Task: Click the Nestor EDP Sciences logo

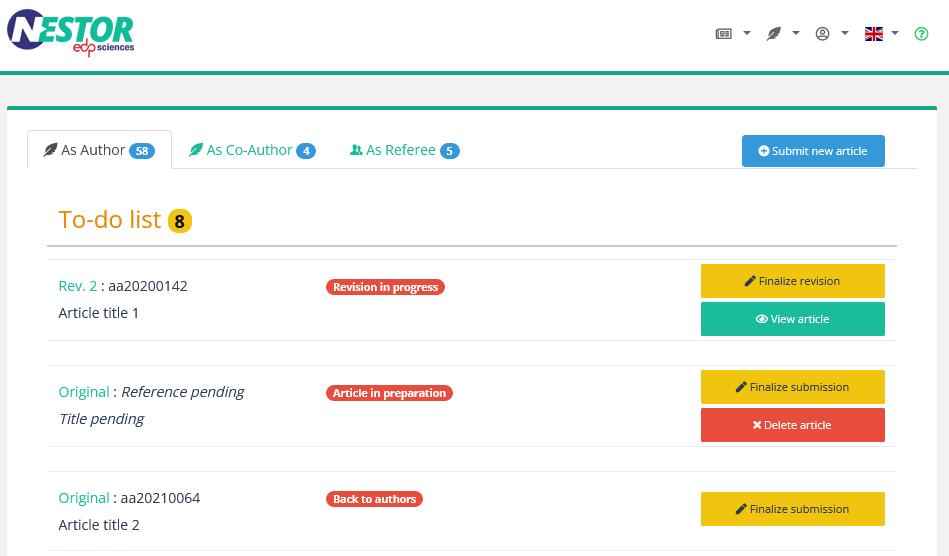Action: point(71,33)
